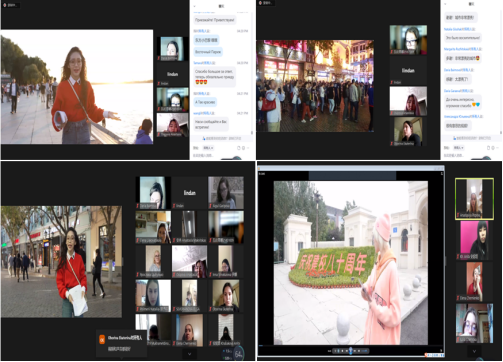503x362 pixels.
Task: Select the lindan participant tile in bottom-left grid
Action: click(189, 193)
